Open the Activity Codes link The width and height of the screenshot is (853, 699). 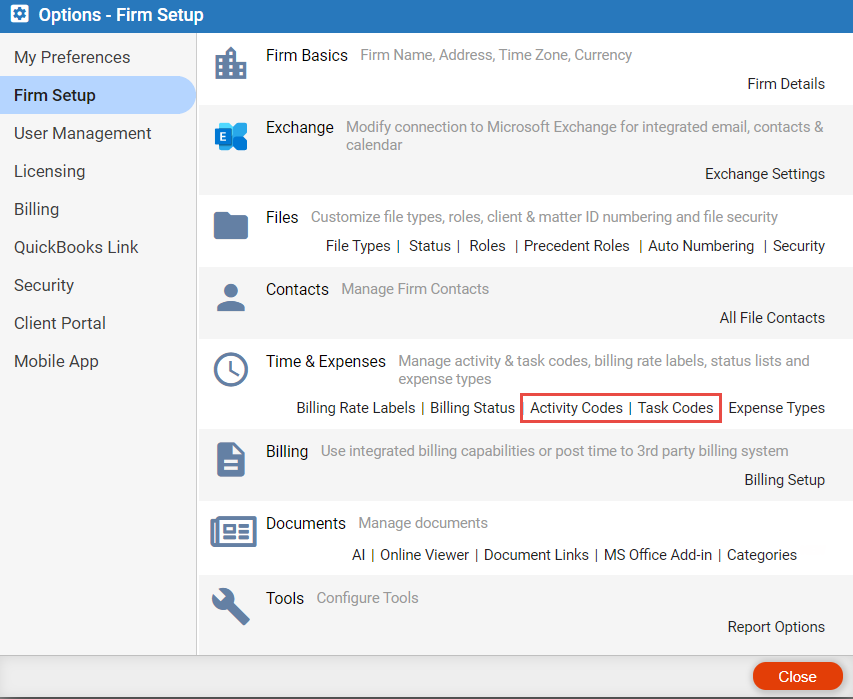(x=576, y=408)
